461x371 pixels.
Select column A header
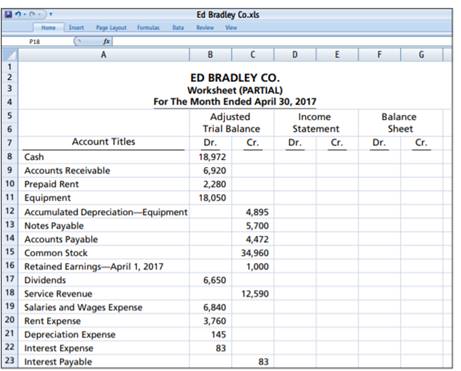(x=104, y=55)
